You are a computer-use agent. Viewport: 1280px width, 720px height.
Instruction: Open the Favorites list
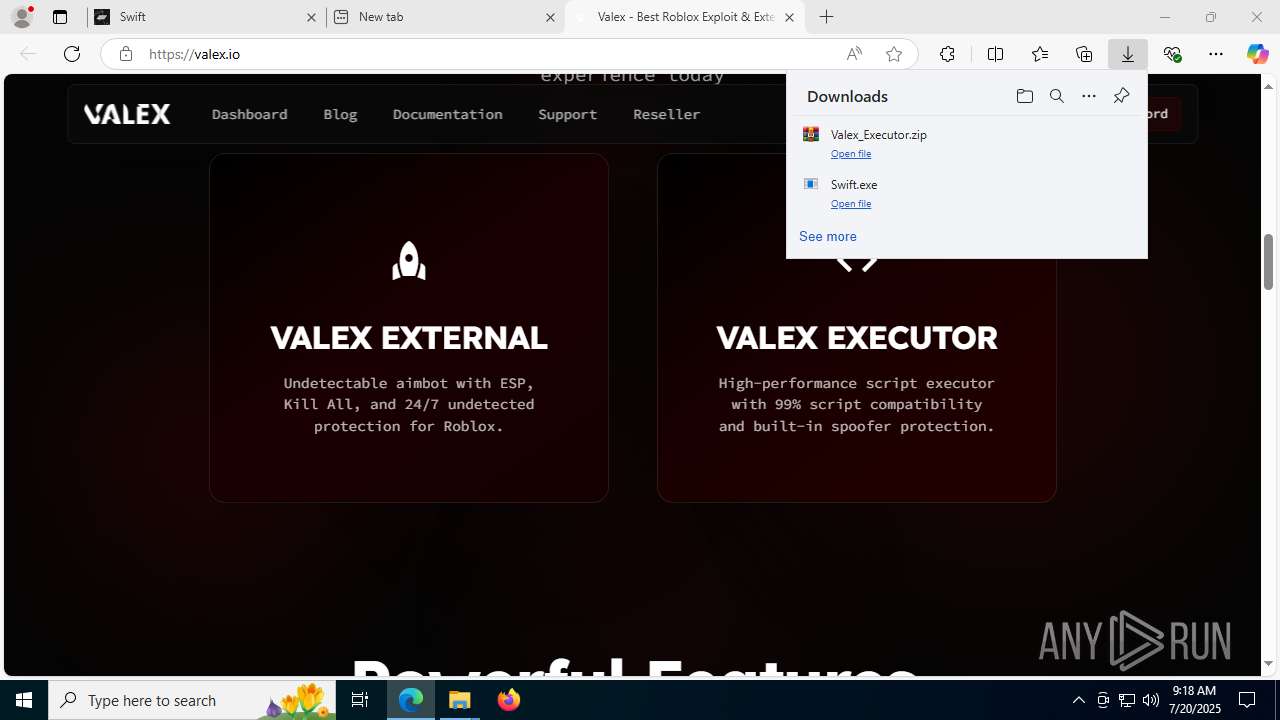1039,54
